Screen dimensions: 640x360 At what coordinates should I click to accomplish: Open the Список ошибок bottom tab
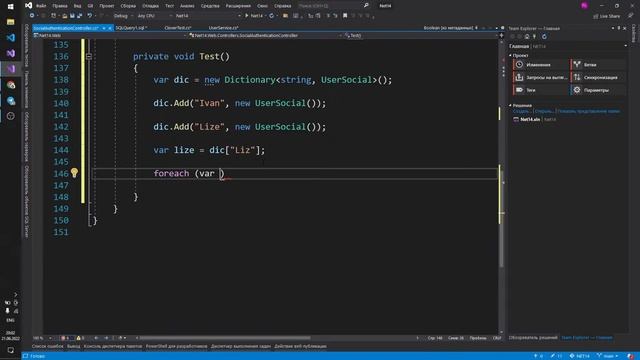point(47,346)
